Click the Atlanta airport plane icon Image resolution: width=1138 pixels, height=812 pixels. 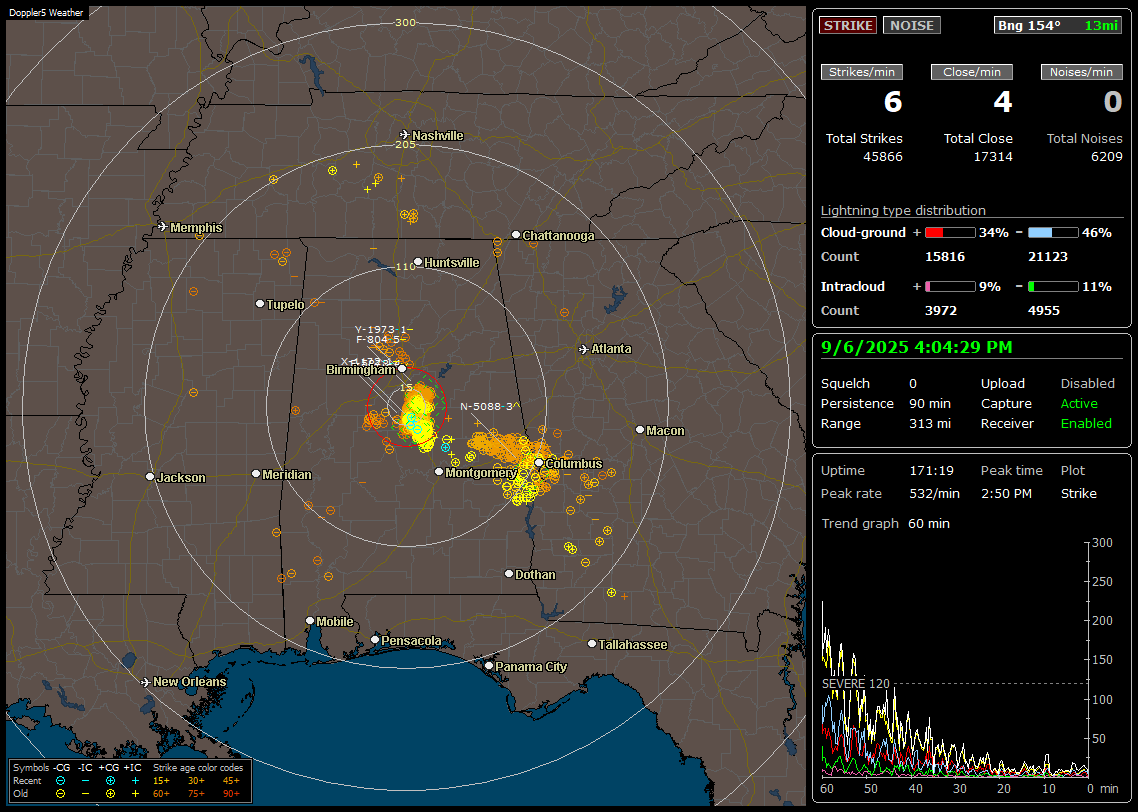pos(584,349)
